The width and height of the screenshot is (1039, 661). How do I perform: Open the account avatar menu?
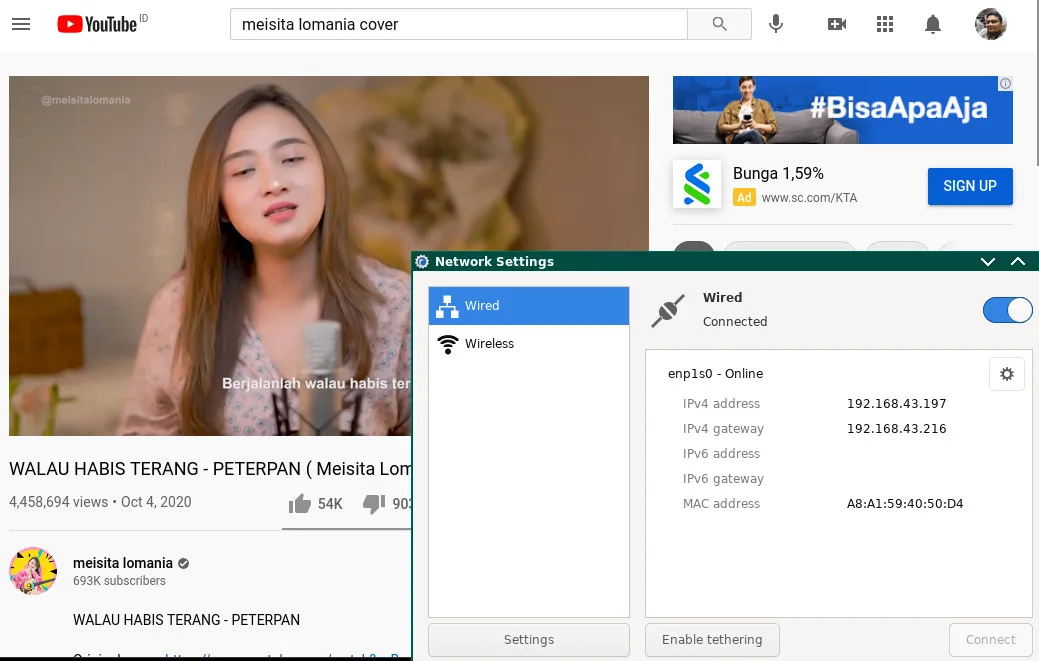991,25
